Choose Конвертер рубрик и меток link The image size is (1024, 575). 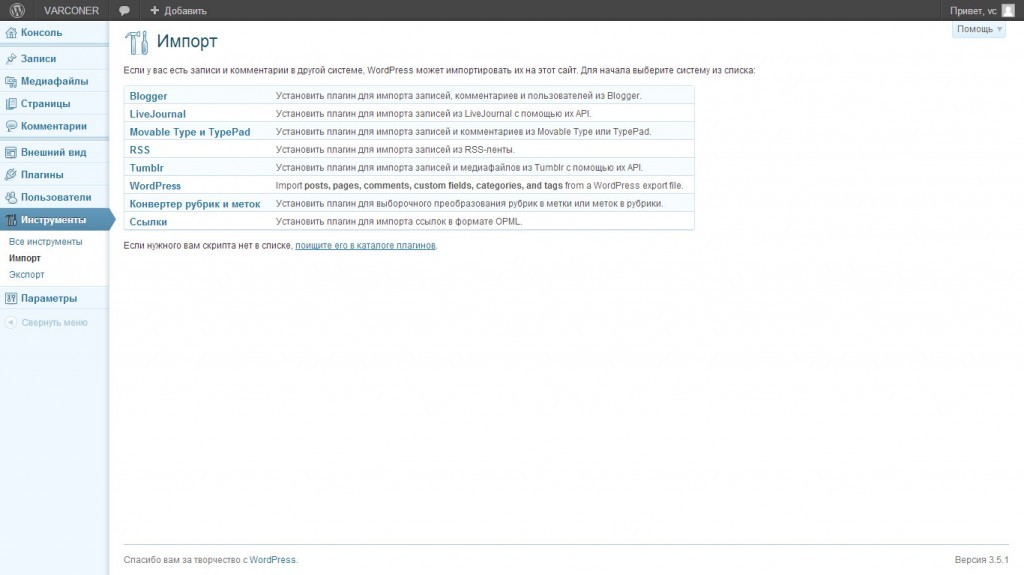(195, 204)
